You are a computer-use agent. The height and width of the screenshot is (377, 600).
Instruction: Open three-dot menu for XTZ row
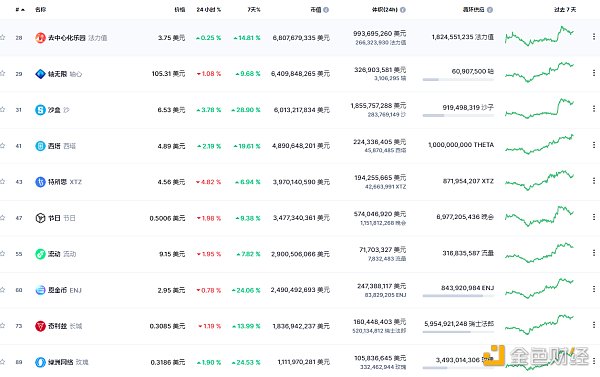[593, 181]
